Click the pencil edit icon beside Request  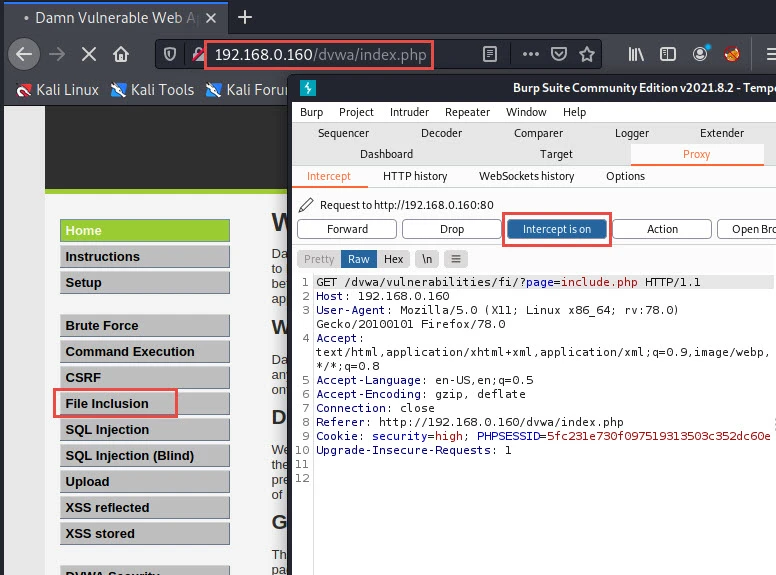coord(306,204)
